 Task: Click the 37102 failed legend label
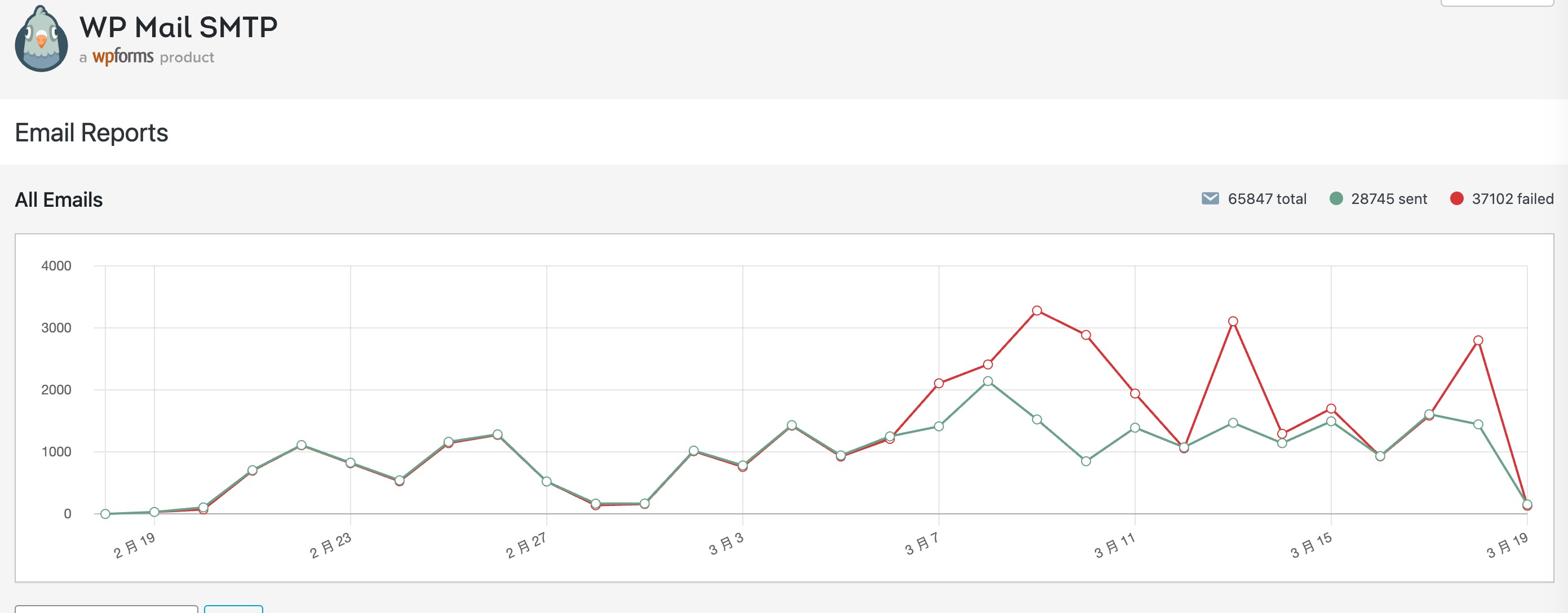(1512, 199)
